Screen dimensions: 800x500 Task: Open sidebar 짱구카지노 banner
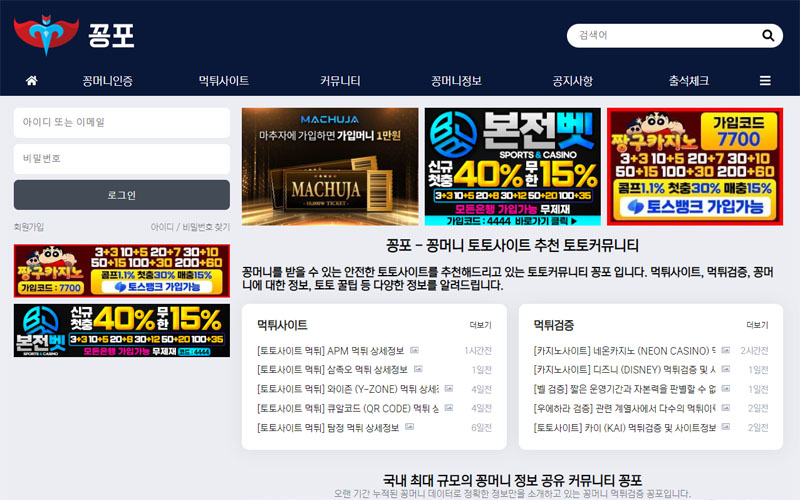[122, 270]
